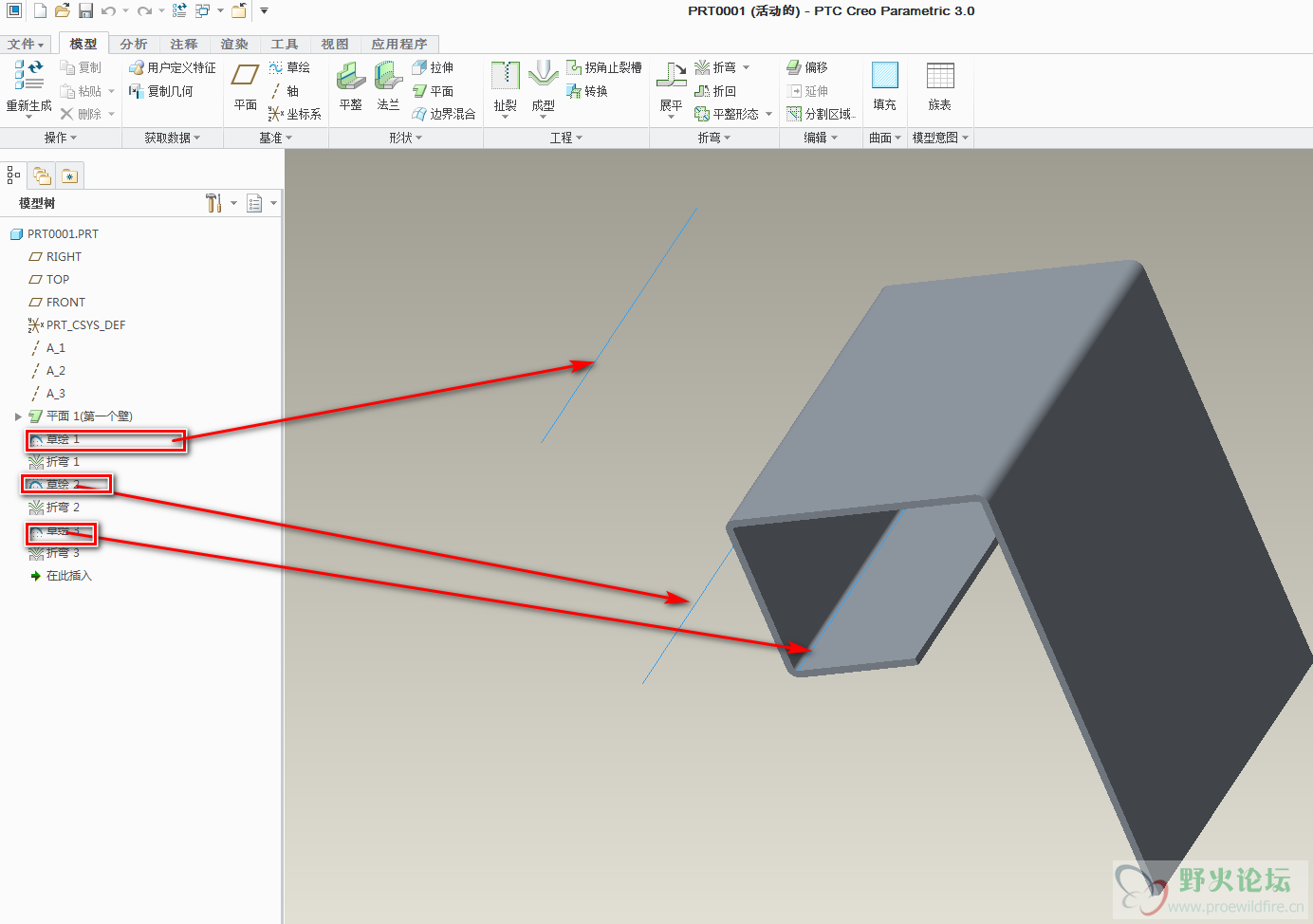Switch to the 应用程序 tab
1313x924 pixels.
pyautogui.click(x=399, y=45)
